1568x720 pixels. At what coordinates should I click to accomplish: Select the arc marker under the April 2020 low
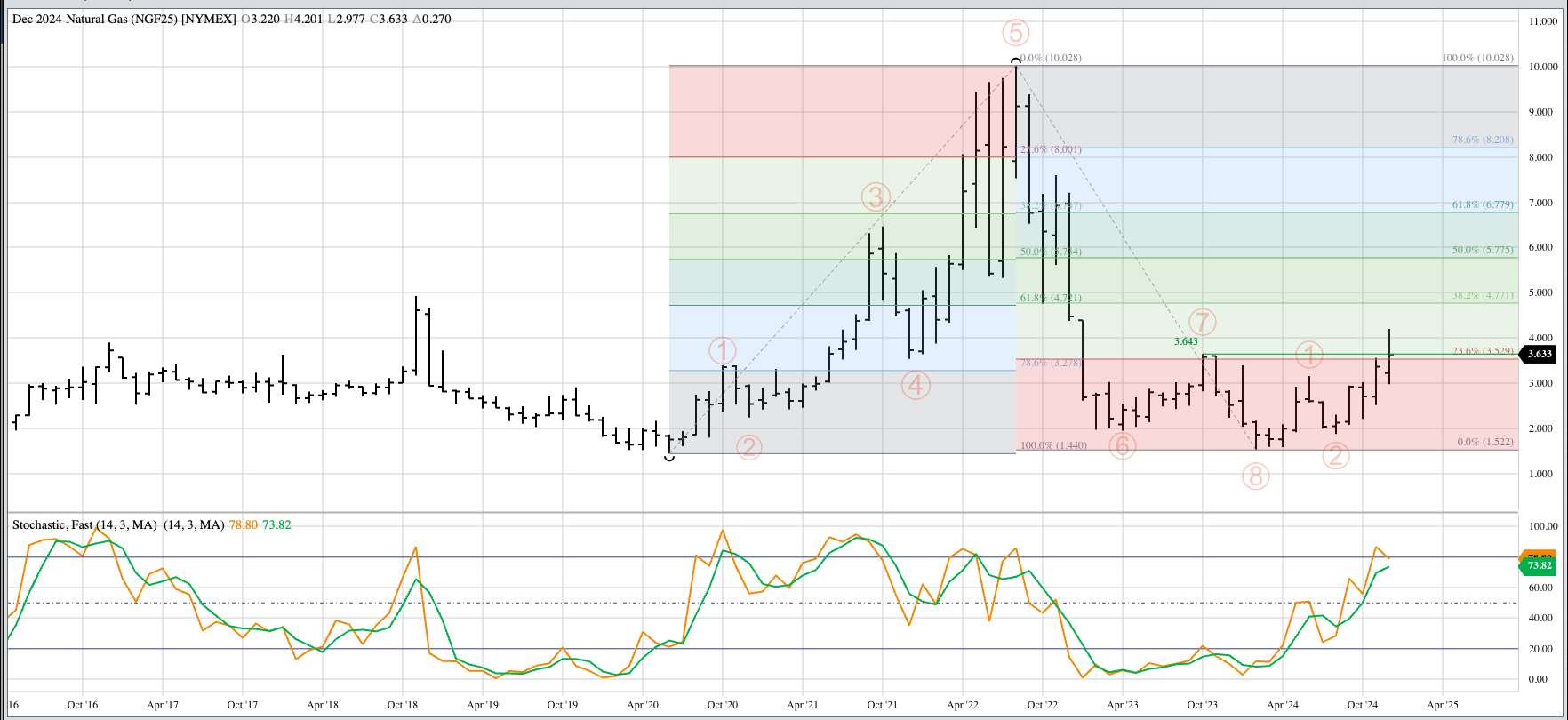click(x=669, y=457)
